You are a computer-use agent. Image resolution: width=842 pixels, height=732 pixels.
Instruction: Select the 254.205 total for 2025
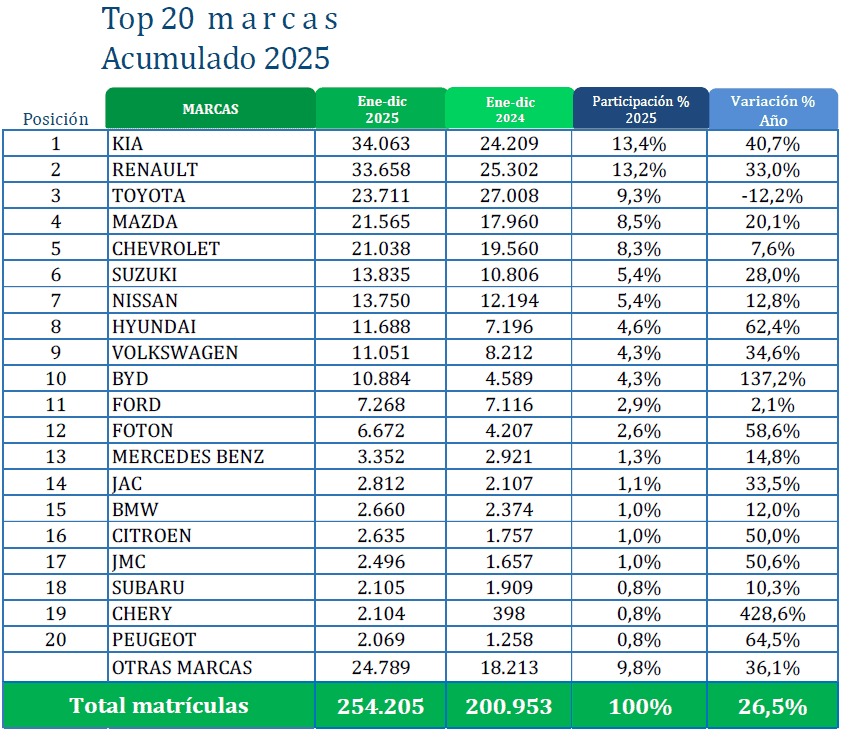click(x=381, y=705)
